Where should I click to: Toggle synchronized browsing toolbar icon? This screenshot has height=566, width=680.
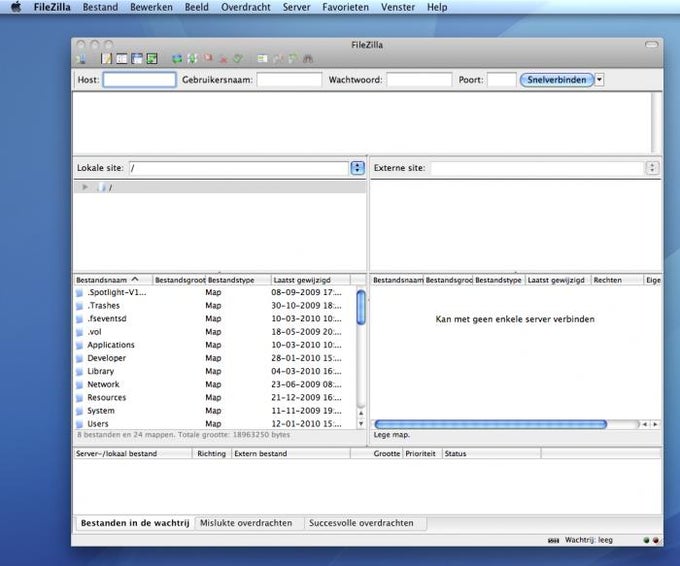point(293,59)
